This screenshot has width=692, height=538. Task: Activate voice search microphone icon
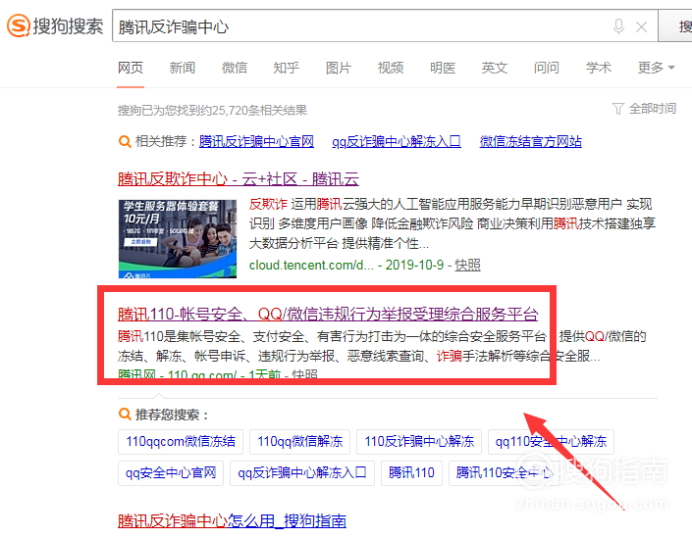(x=619, y=26)
